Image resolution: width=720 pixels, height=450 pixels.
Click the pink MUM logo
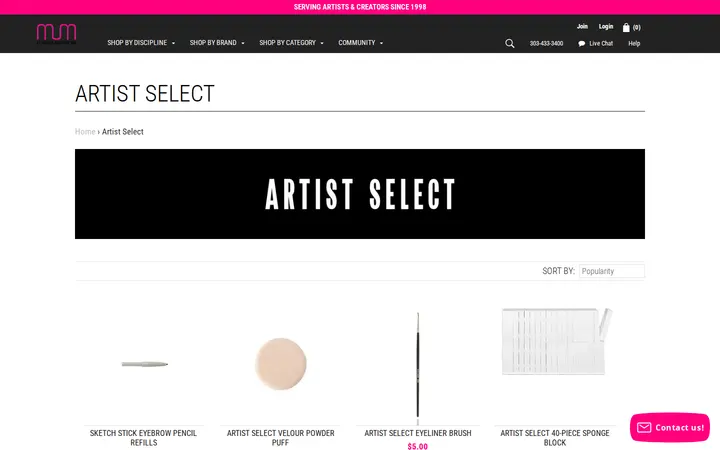click(56, 34)
